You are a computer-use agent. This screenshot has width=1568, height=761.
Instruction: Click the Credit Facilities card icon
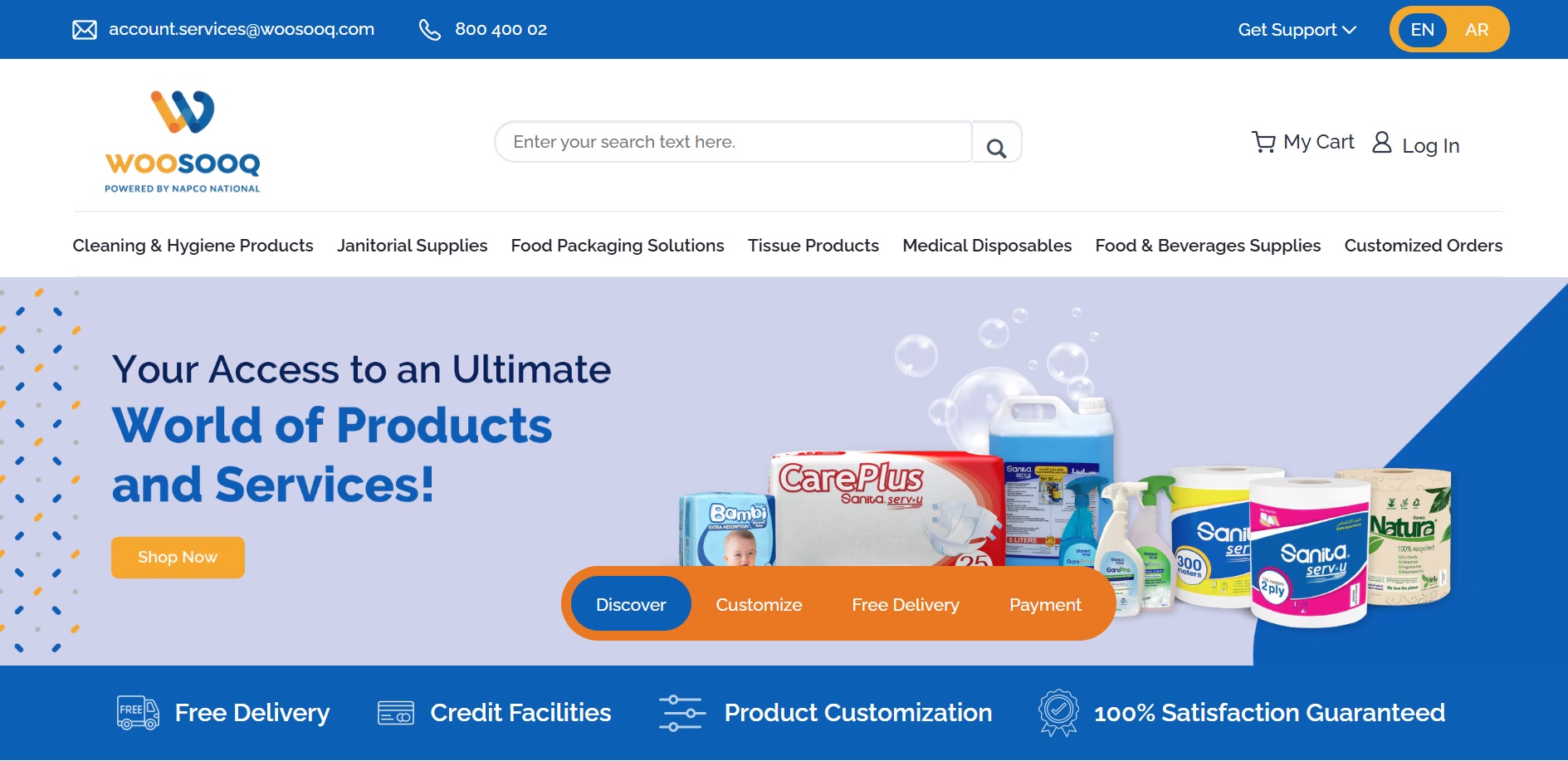(x=395, y=713)
